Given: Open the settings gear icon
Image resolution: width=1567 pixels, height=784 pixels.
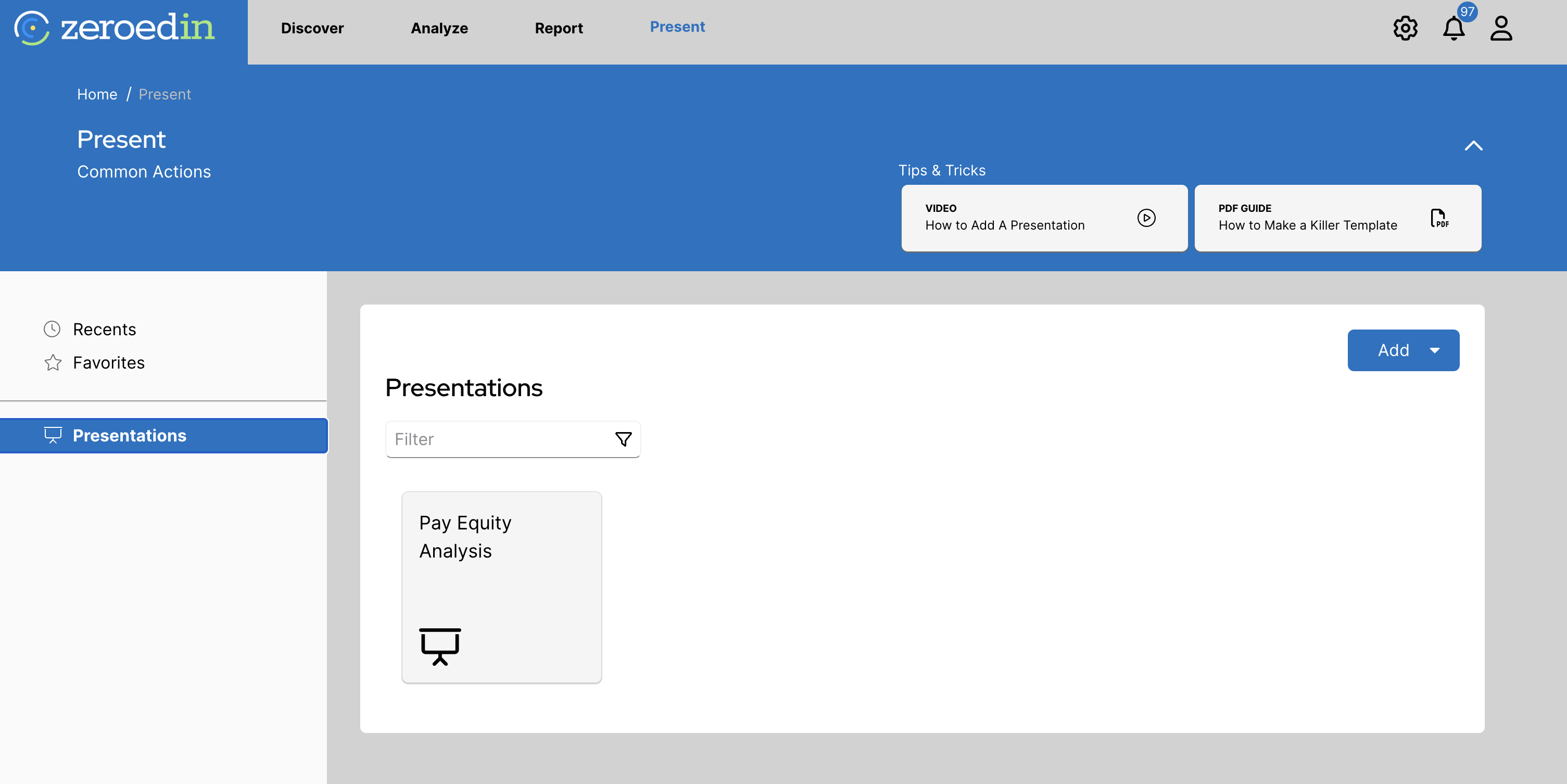Looking at the screenshot, I should pyautogui.click(x=1405, y=28).
